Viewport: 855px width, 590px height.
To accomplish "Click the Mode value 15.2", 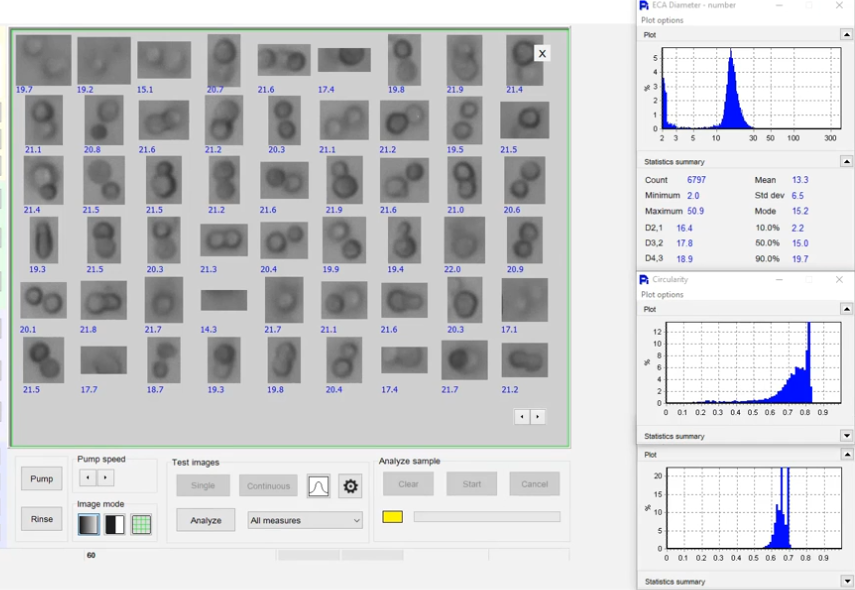I will coord(800,210).
